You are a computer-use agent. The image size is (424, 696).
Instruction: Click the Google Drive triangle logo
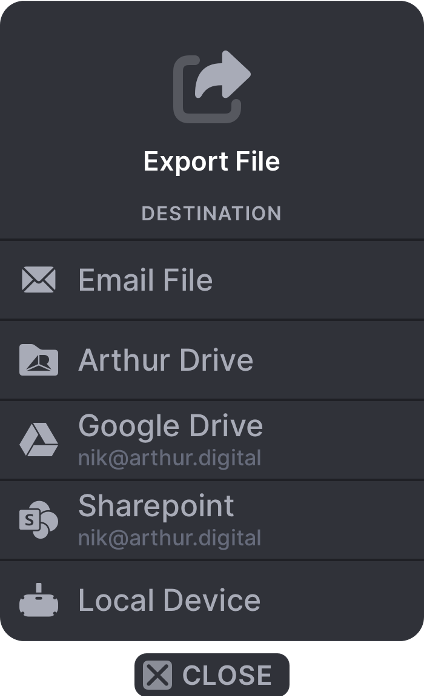point(39,440)
